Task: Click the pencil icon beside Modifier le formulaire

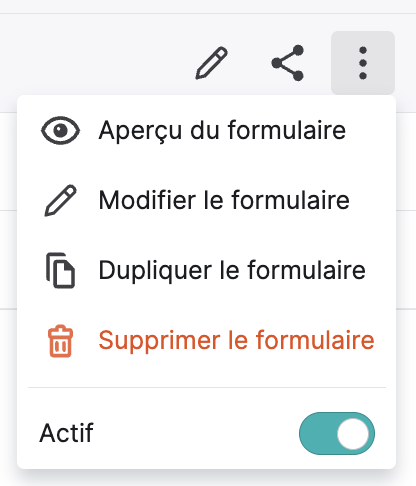Action: click(x=60, y=200)
